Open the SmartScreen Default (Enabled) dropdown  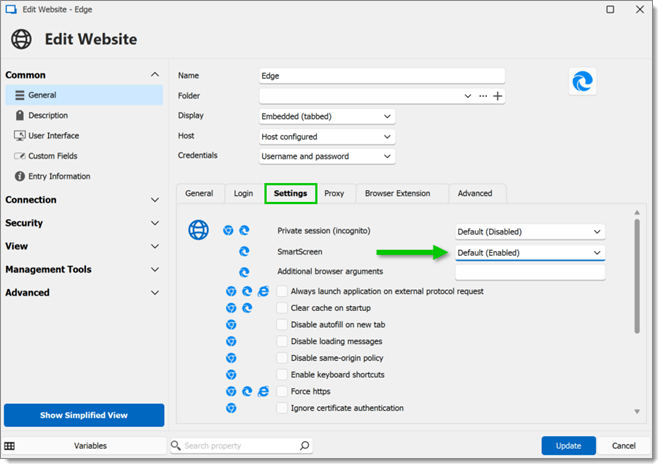coord(530,253)
